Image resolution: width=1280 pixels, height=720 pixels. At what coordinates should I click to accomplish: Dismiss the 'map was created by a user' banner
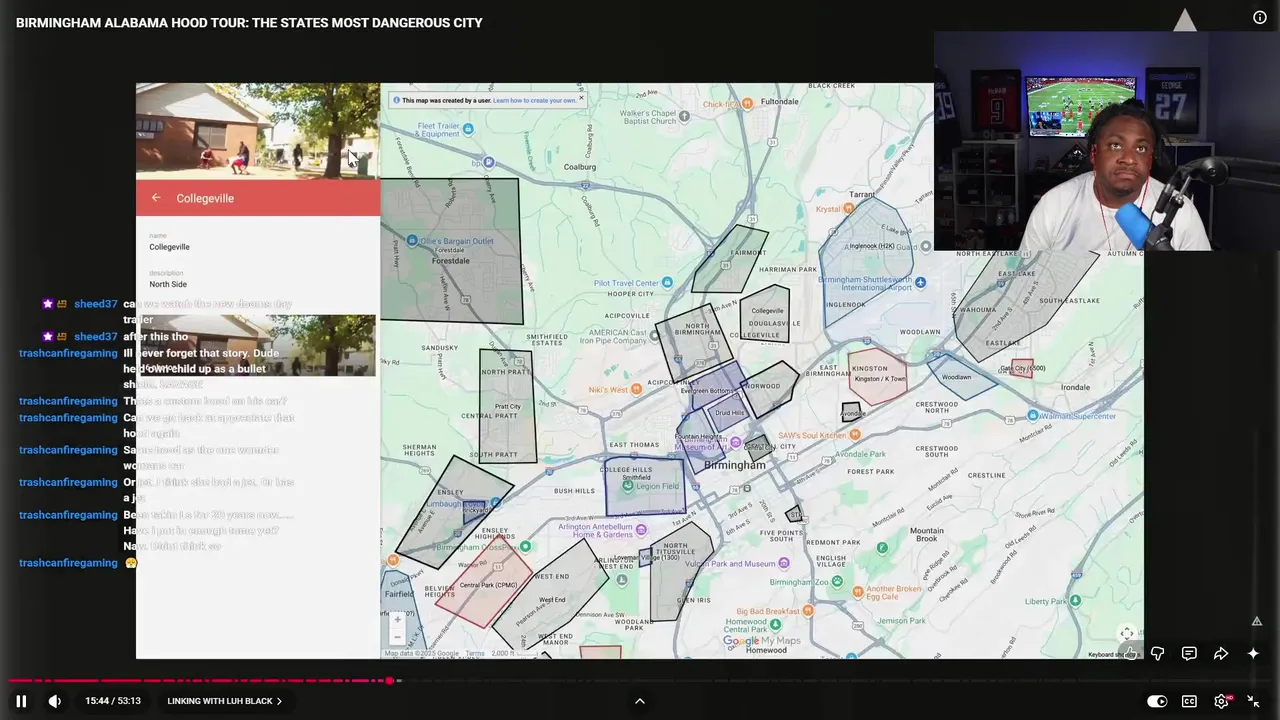point(581,98)
